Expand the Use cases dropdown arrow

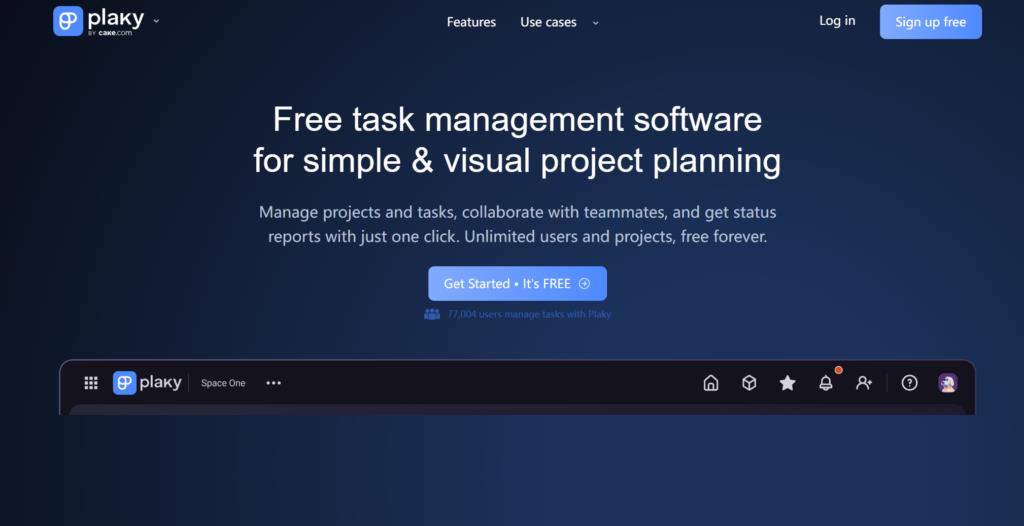click(x=595, y=23)
